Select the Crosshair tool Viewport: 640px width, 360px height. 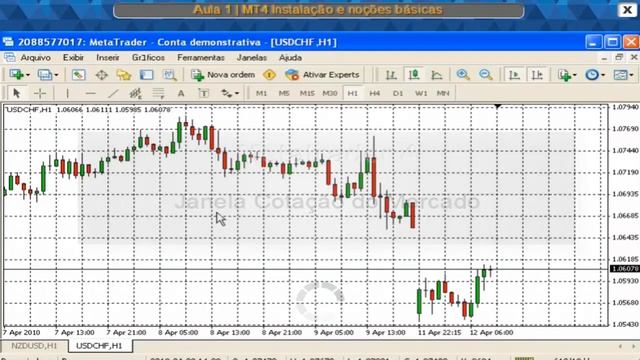coord(40,93)
